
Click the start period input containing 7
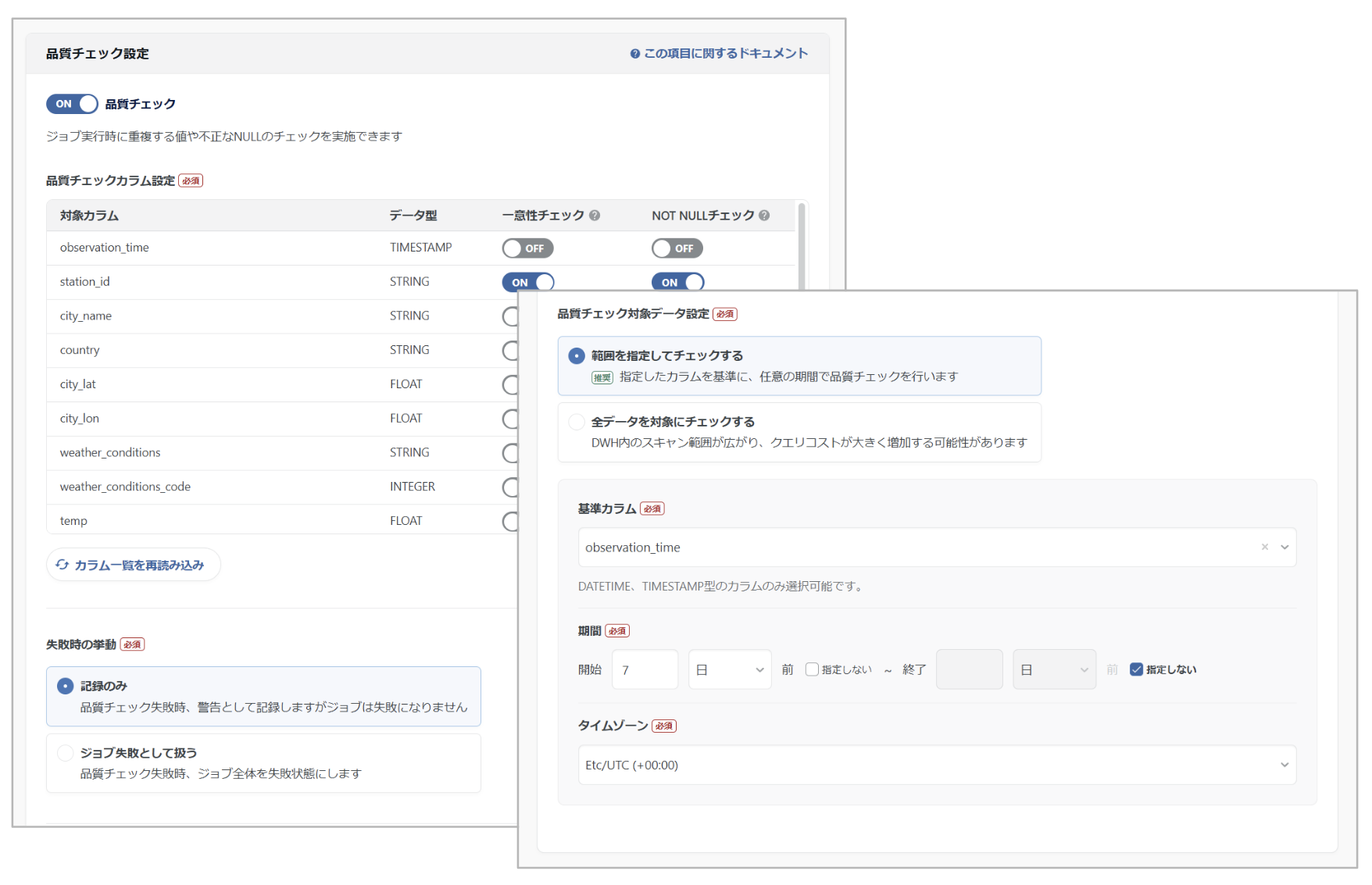[644, 669]
